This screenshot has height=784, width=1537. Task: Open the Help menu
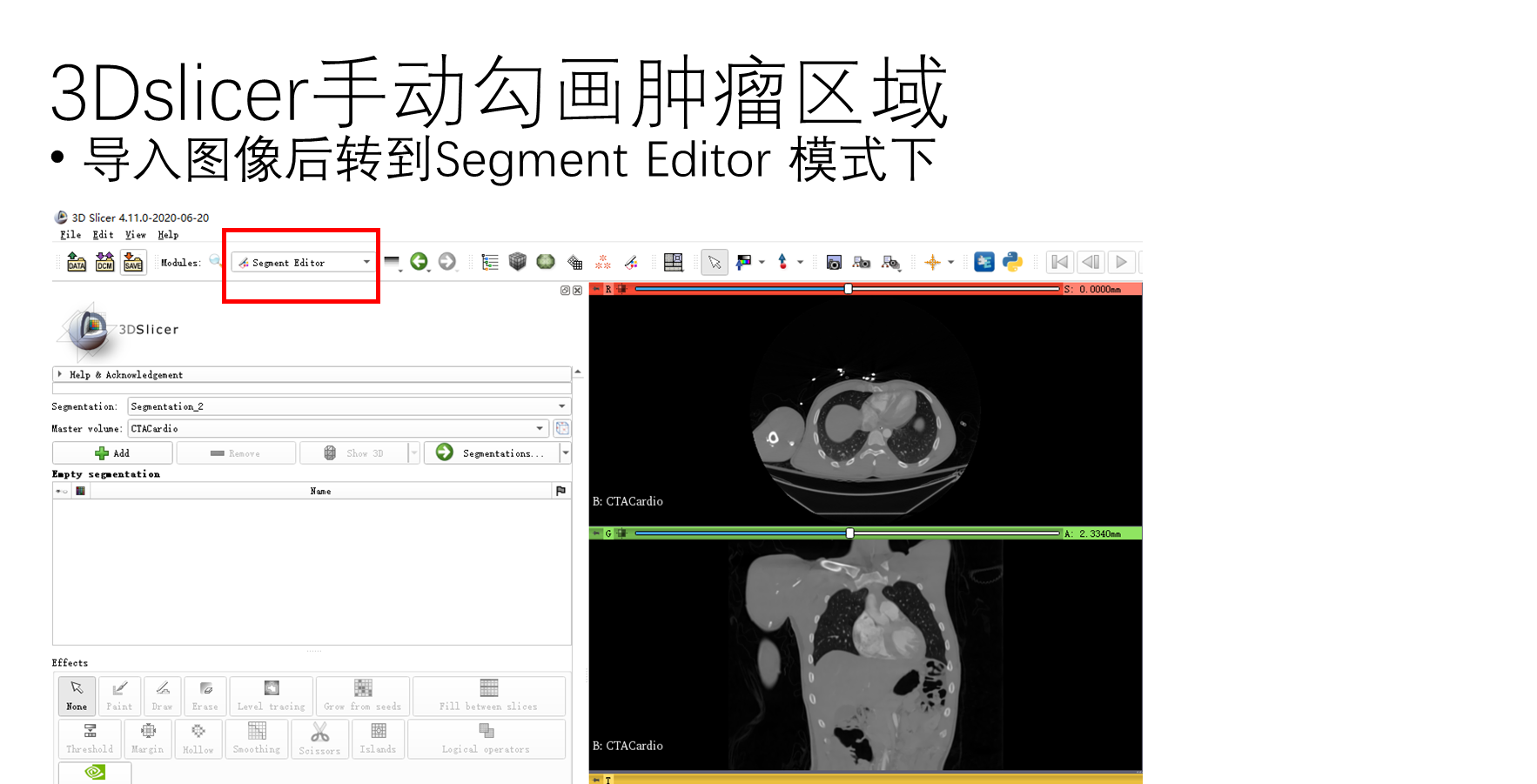[168, 235]
